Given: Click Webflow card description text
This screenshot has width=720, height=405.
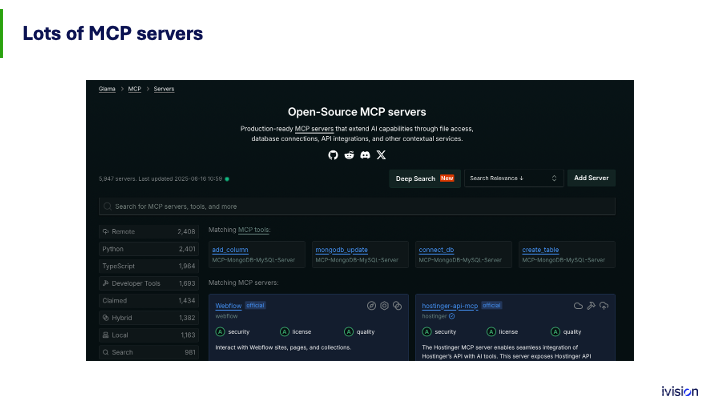Looking at the screenshot, I should 283,348.
